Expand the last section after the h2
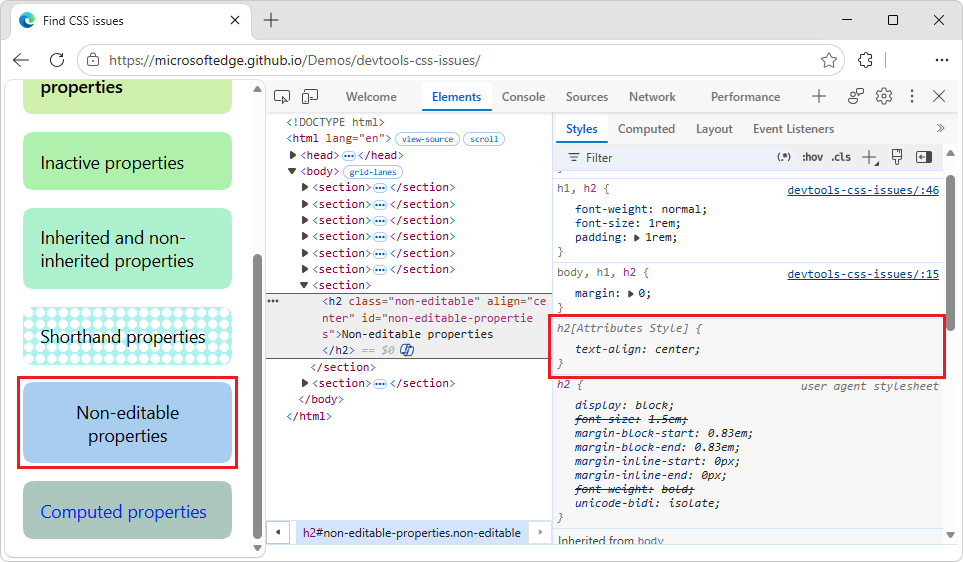 click(305, 383)
